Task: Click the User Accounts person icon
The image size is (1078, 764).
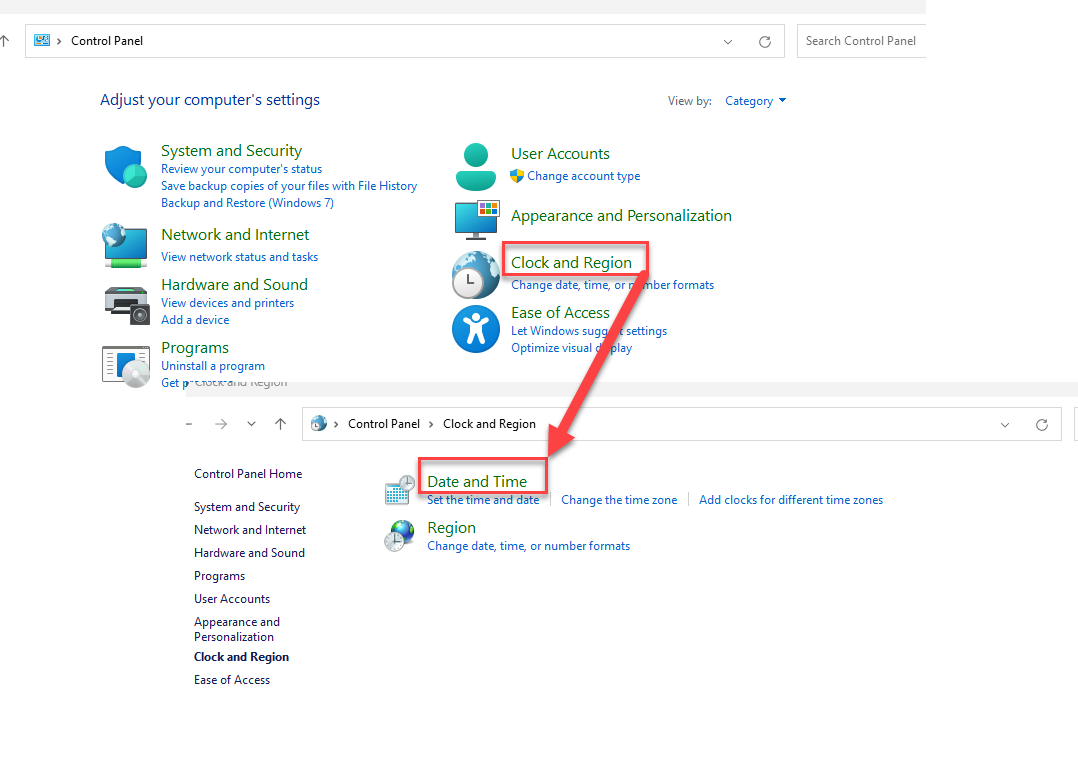Action: coord(476,166)
